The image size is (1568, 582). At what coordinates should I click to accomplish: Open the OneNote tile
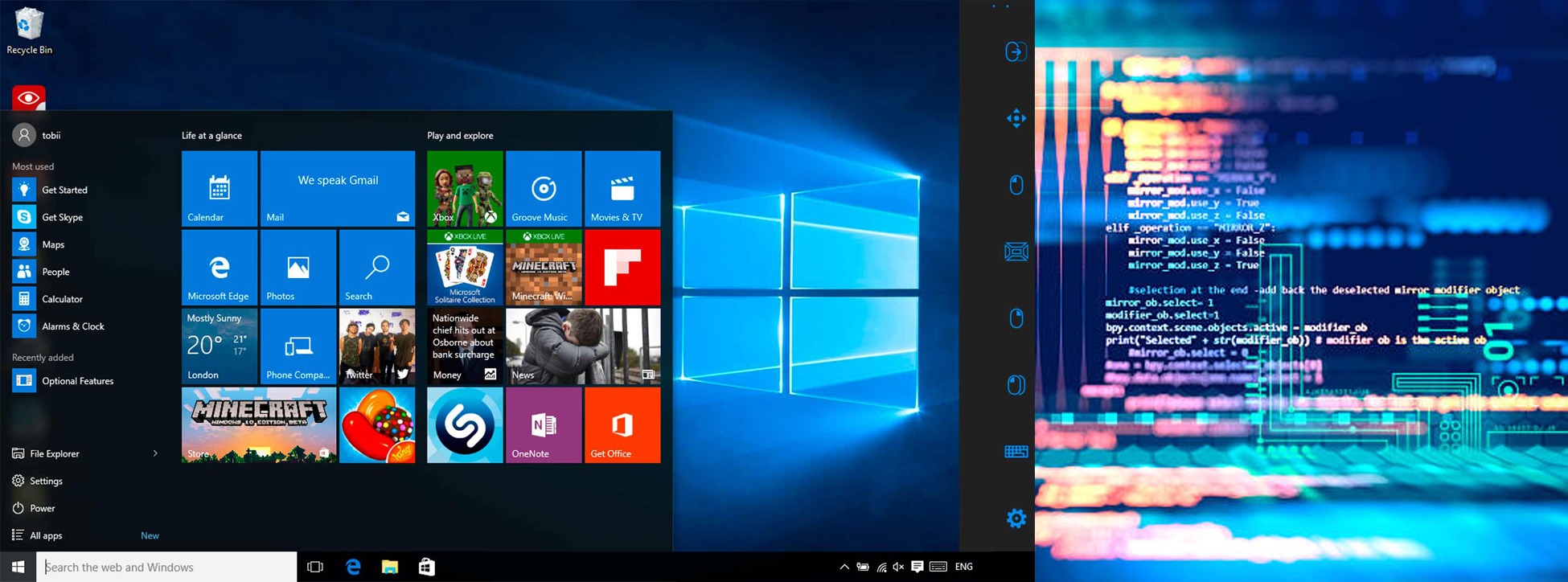[x=544, y=425]
